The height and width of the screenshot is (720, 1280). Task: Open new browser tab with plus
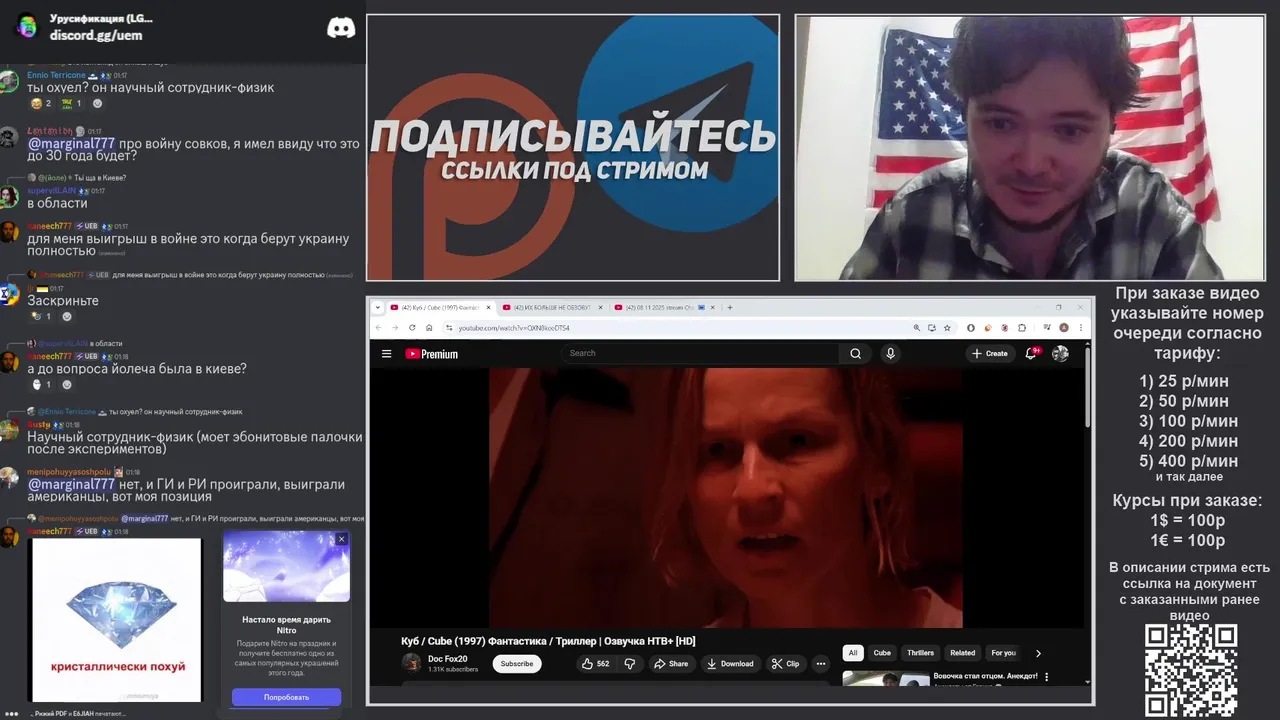pos(730,307)
